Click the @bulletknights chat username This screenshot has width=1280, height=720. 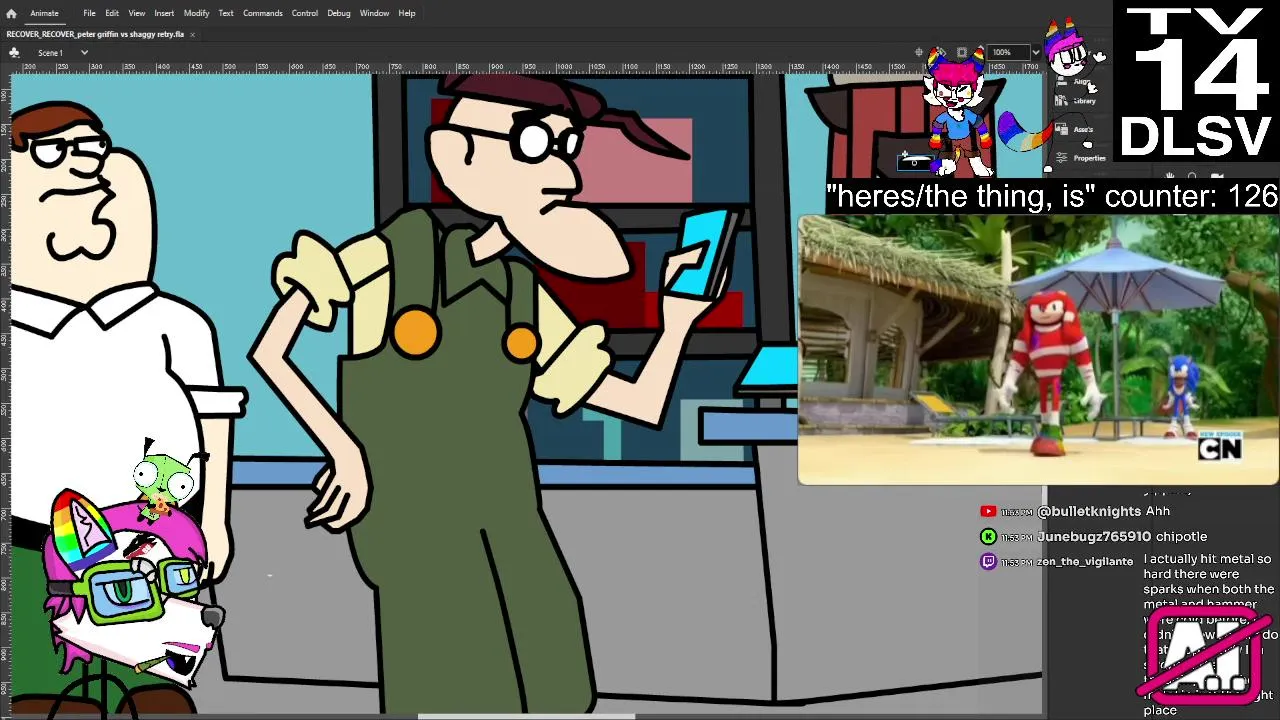coord(1089,511)
